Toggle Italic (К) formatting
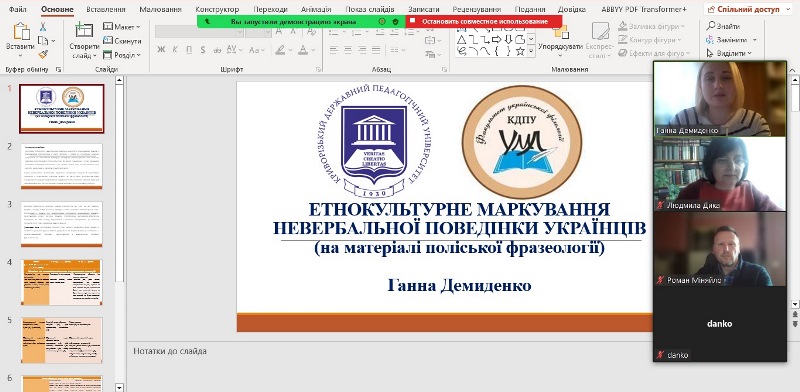Screen dimensions: 800x392 click(175, 50)
